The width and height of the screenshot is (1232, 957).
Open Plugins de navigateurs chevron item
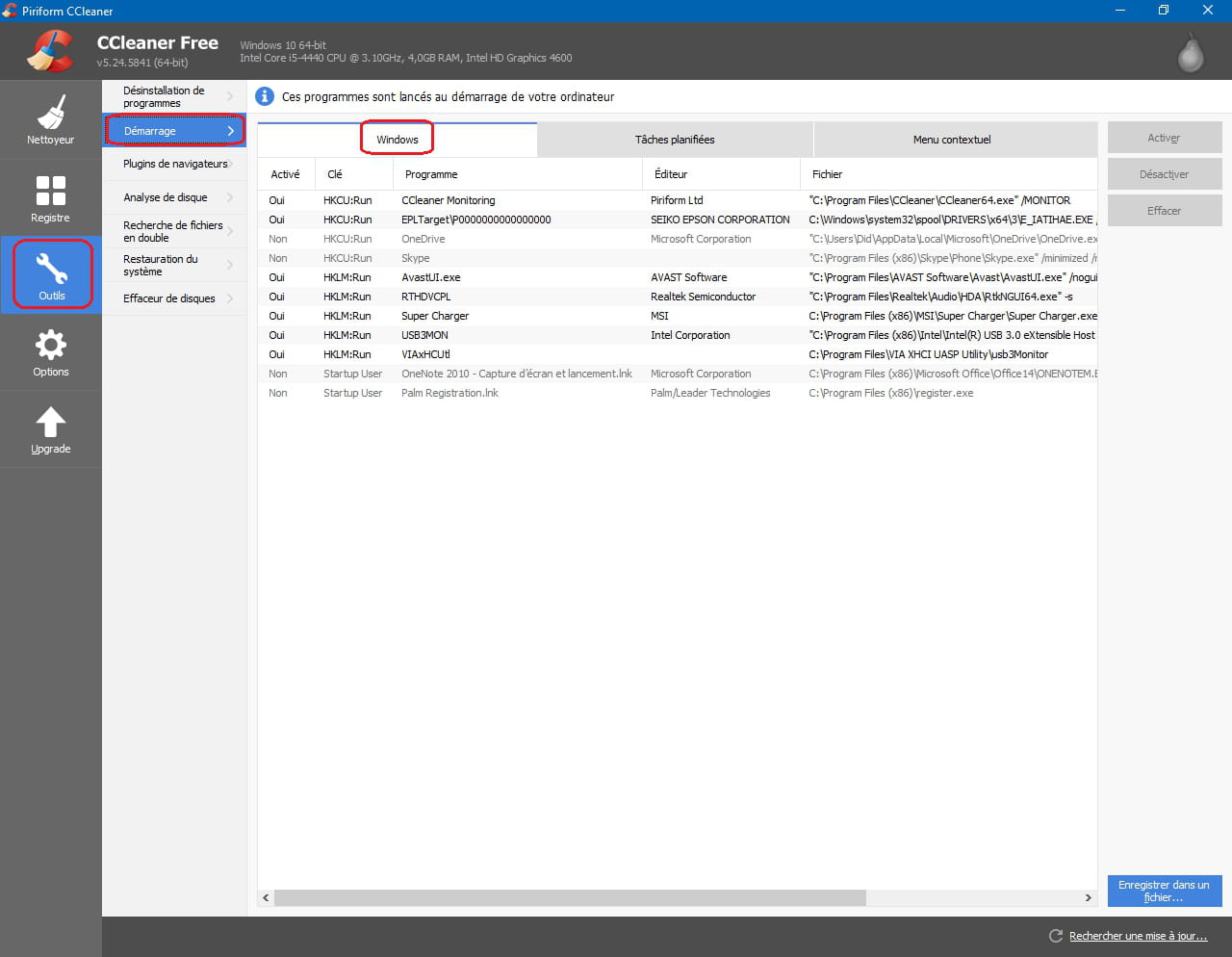click(174, 164)
